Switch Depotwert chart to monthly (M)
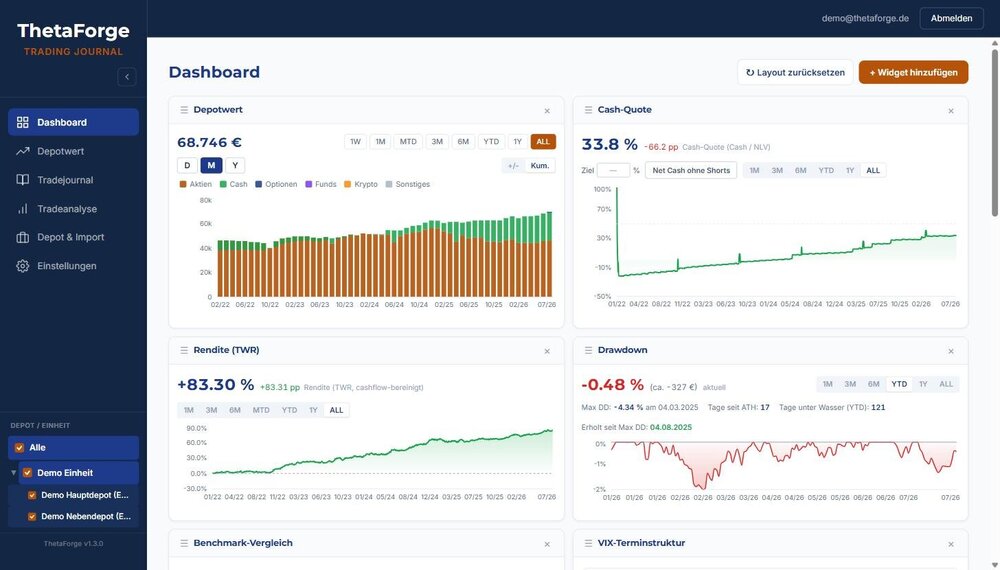The width and height of the screenshot is (1000, 570). click(211, 165)
